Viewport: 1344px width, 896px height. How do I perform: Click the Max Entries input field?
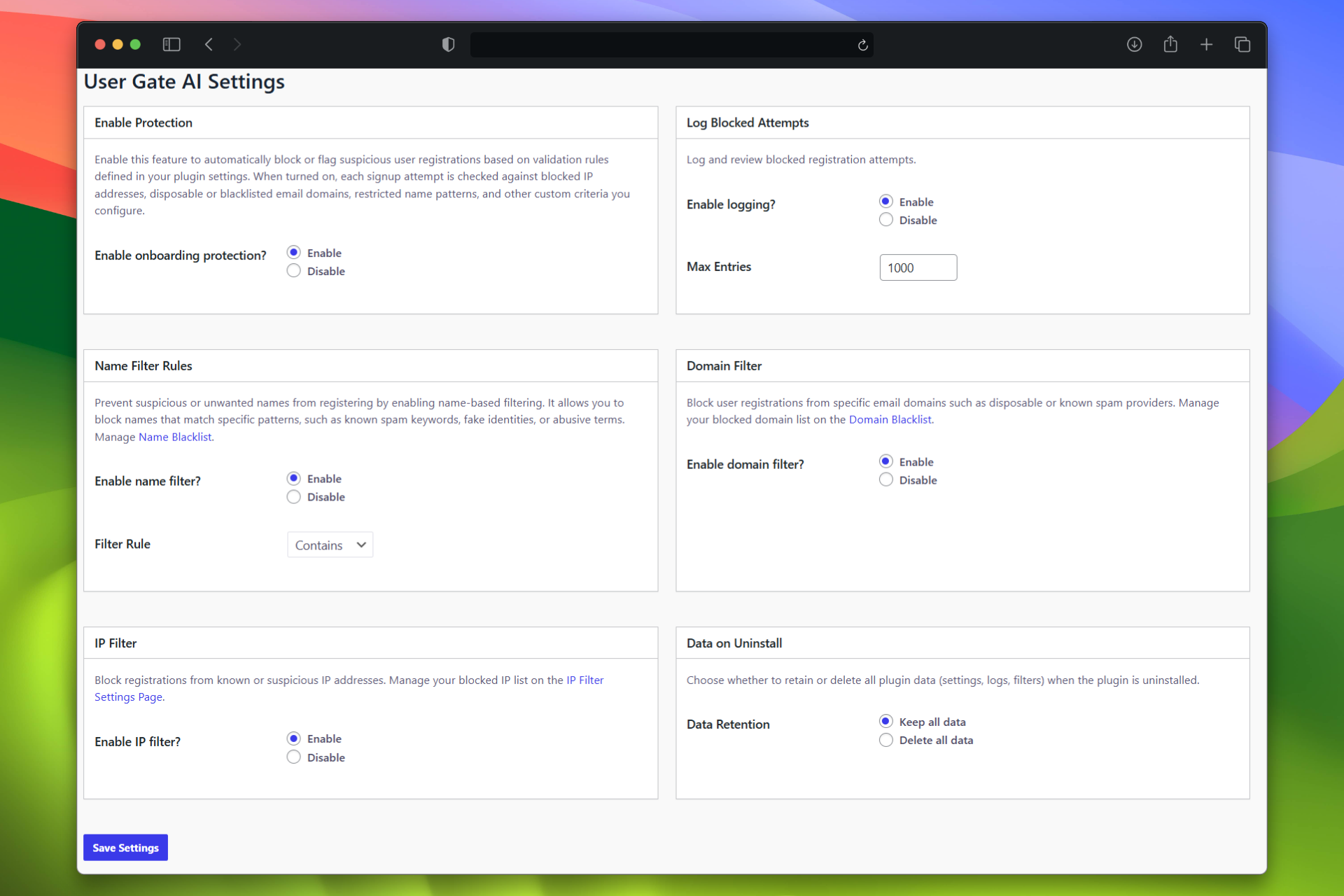(x=918, y=267)
